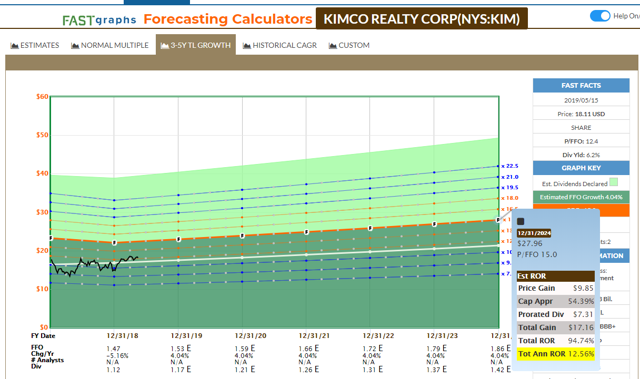Click the P/FFO: 12.4 fact
The width and height of the screenshot is (640, 379).
click(581, 141)
